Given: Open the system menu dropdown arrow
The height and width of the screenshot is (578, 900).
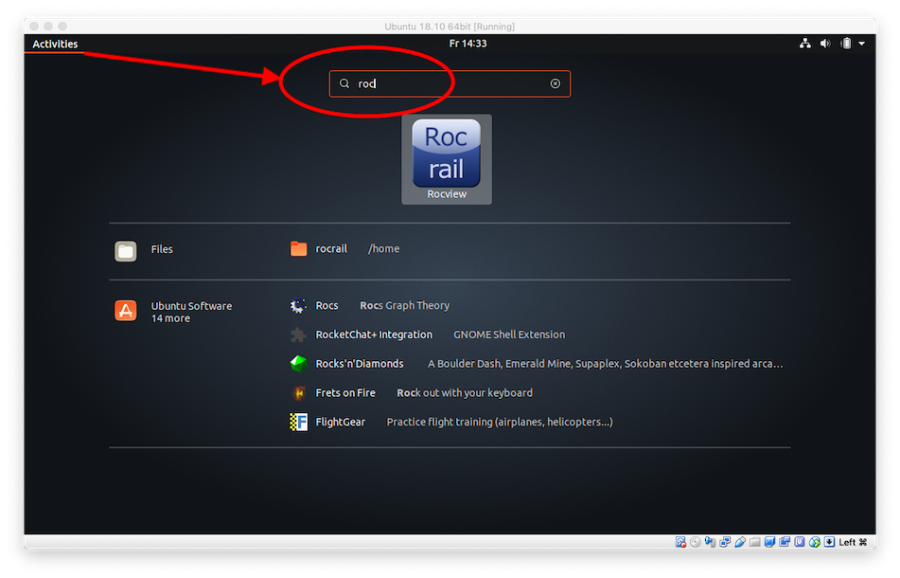Looking at the screenshot, I should [x=862, y=44].
